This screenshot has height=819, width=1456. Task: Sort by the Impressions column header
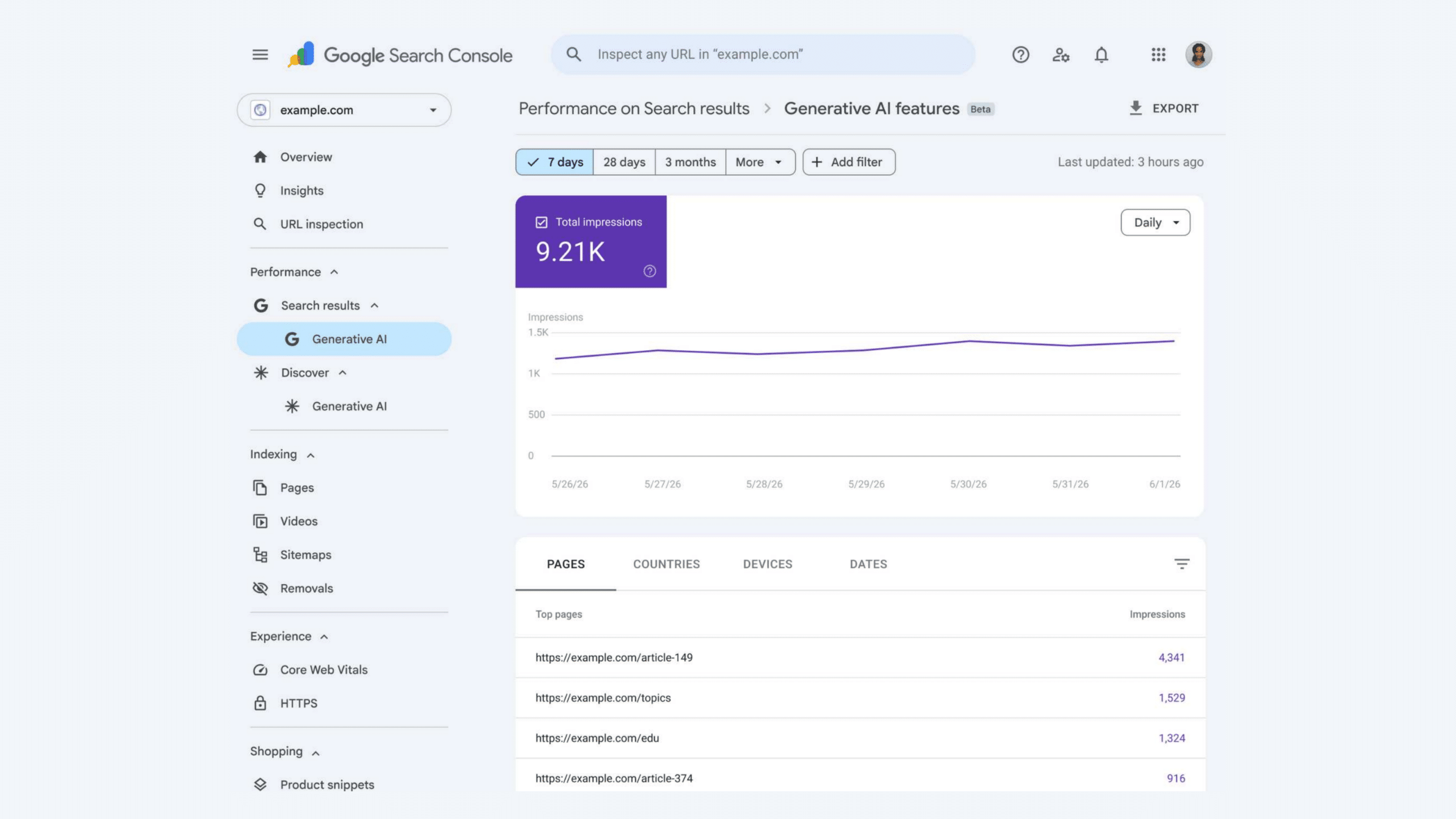pos(1157,614)
